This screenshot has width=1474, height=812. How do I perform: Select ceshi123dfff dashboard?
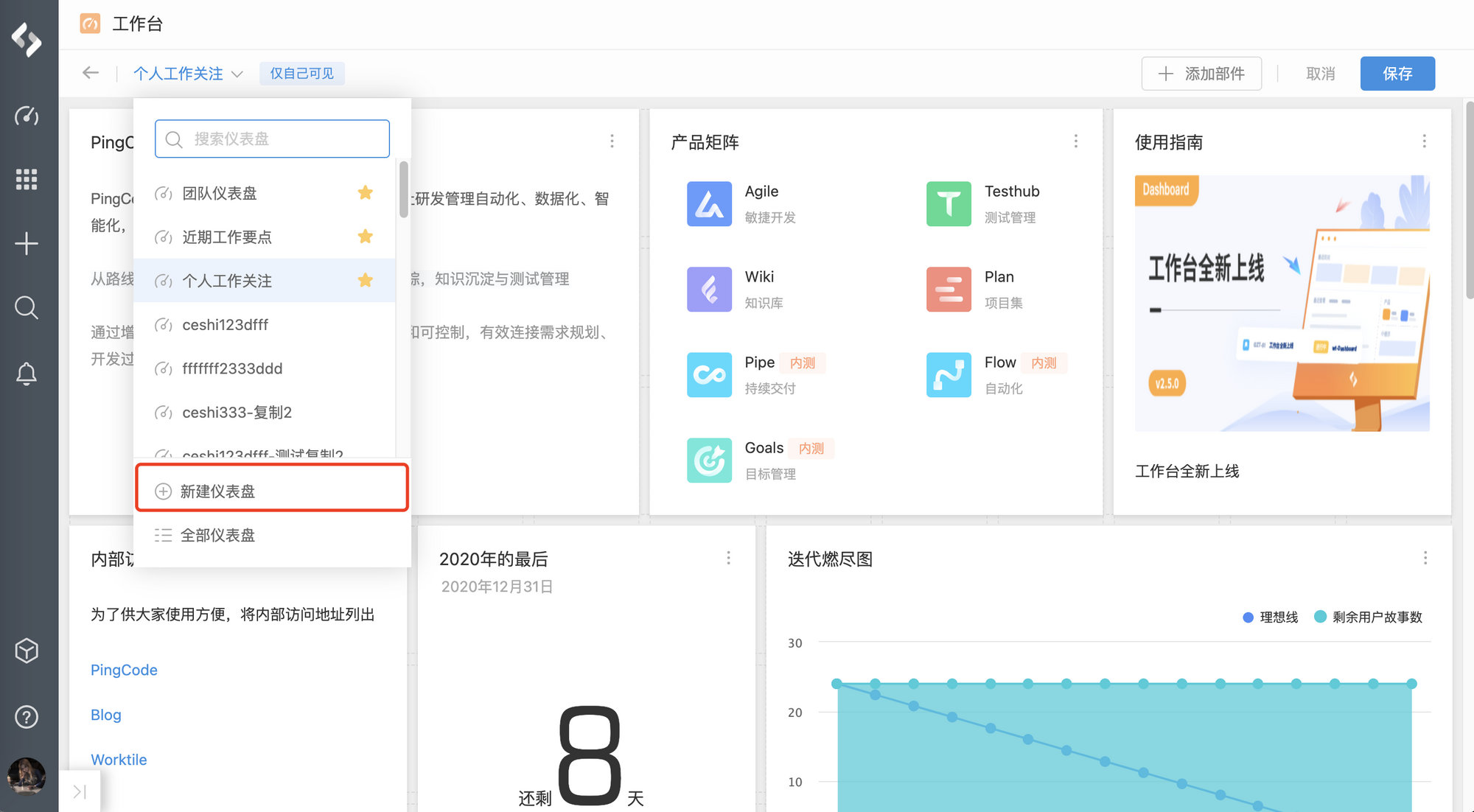265,324
